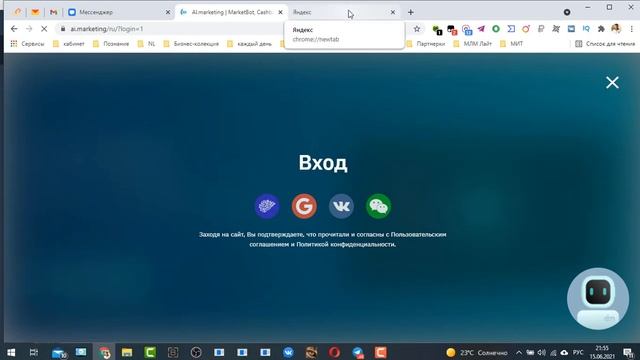Open the browser extensions puzzle icon
This screenshot has width=640, height=360.
tap(601, 29)
